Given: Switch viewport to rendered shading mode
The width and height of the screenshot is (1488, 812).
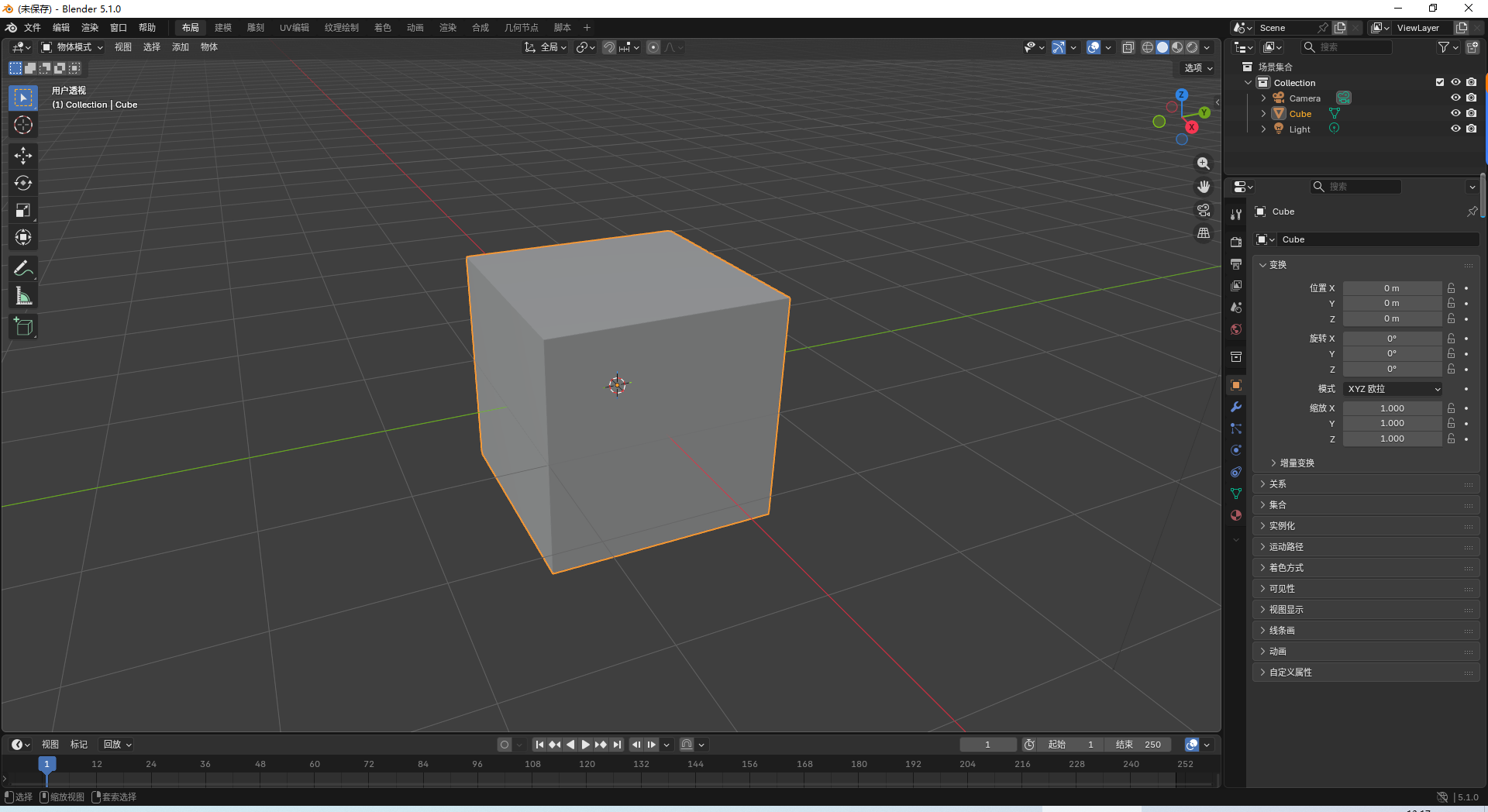Looking at the screenshot, I should (x=1191, y=46).
